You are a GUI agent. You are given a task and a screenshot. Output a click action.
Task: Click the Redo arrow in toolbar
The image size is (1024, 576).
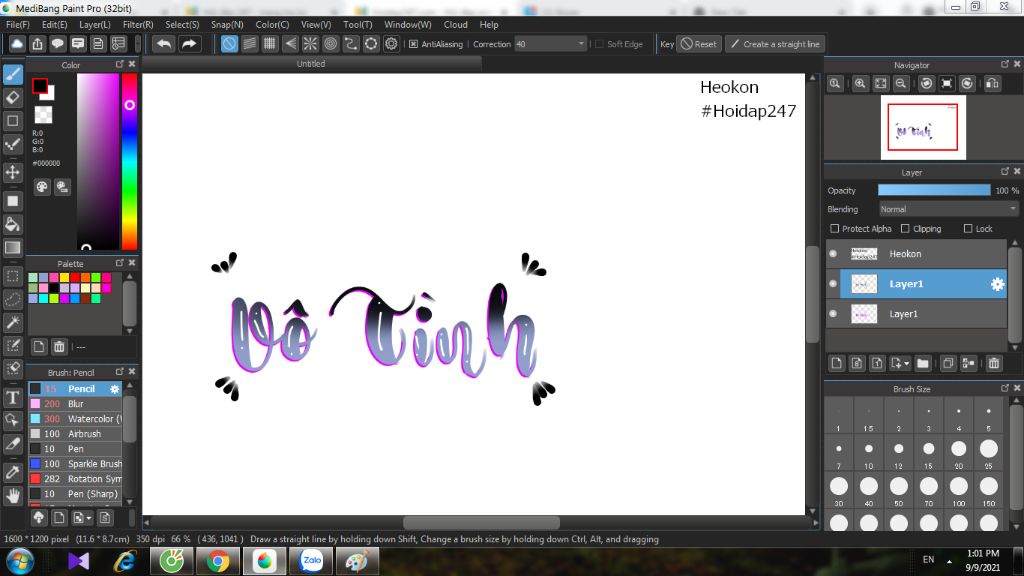tap(189, 44)
